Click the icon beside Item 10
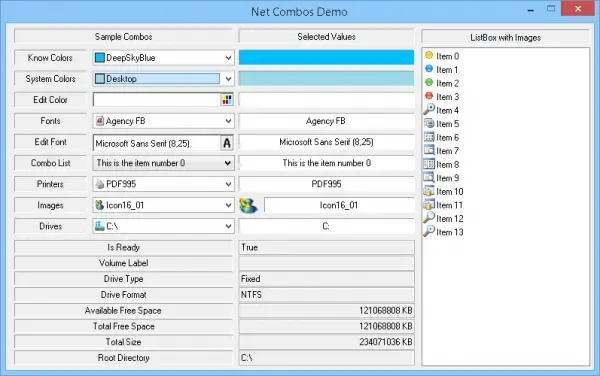Screen dimensions: 600x376 pyautogui.click(x=429, y=191)
